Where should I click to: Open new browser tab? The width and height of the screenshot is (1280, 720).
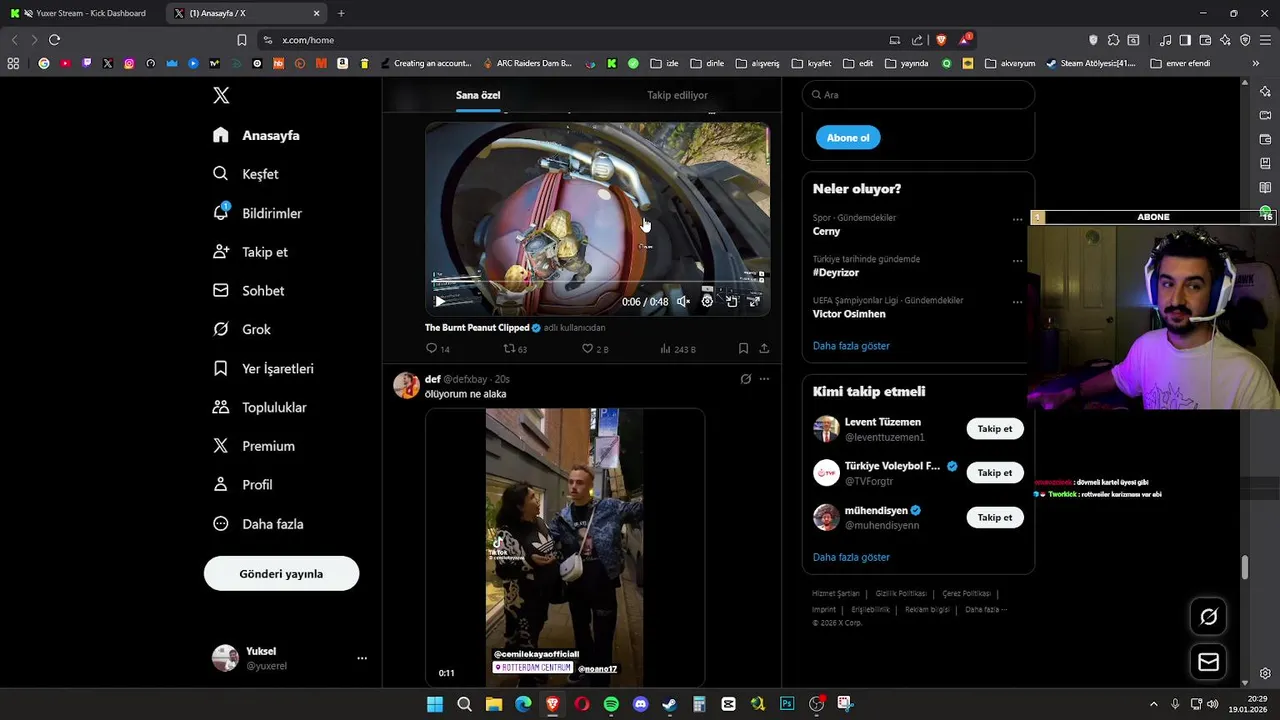click(x=341, y=13)
